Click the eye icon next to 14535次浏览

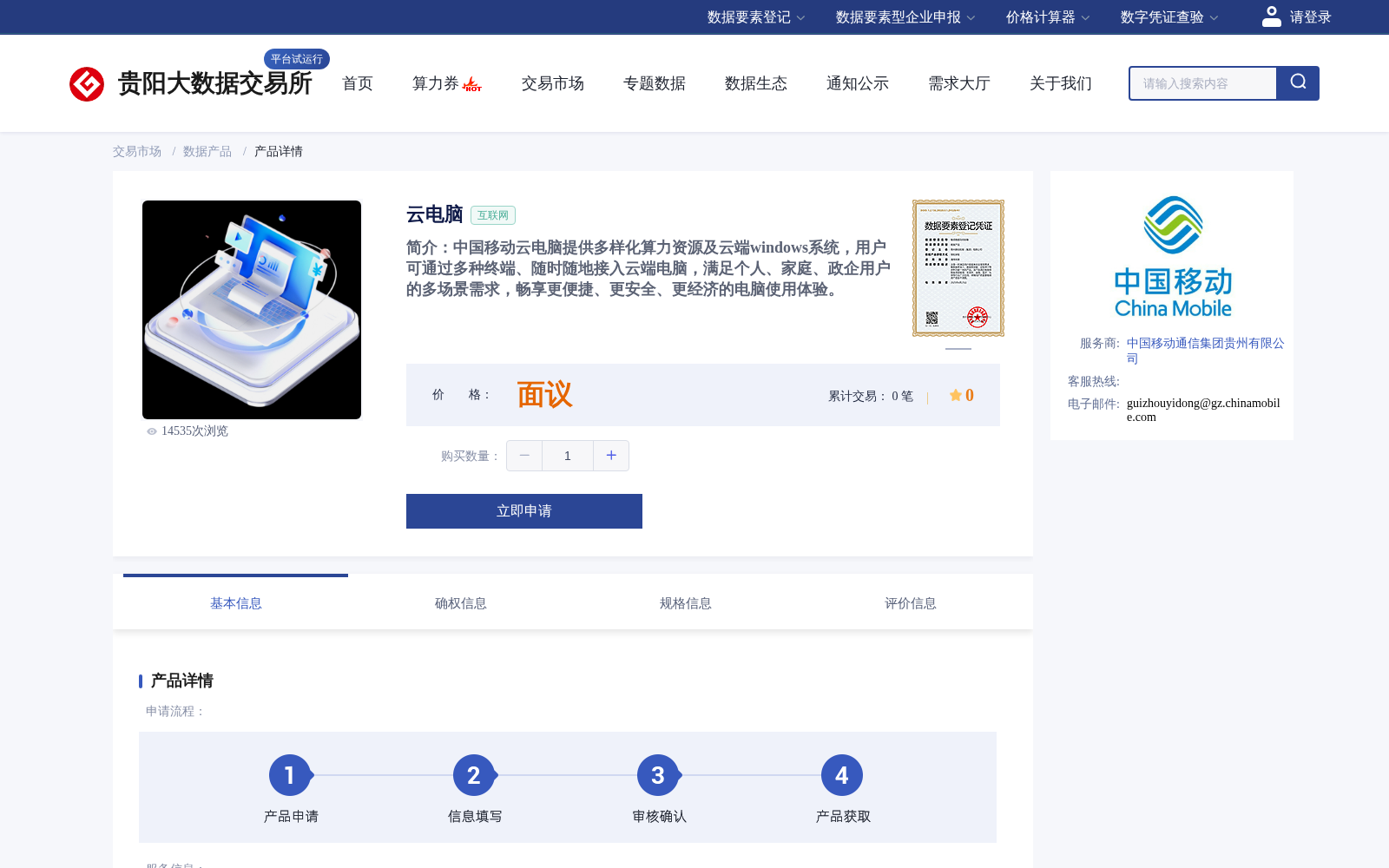point(152,431)
